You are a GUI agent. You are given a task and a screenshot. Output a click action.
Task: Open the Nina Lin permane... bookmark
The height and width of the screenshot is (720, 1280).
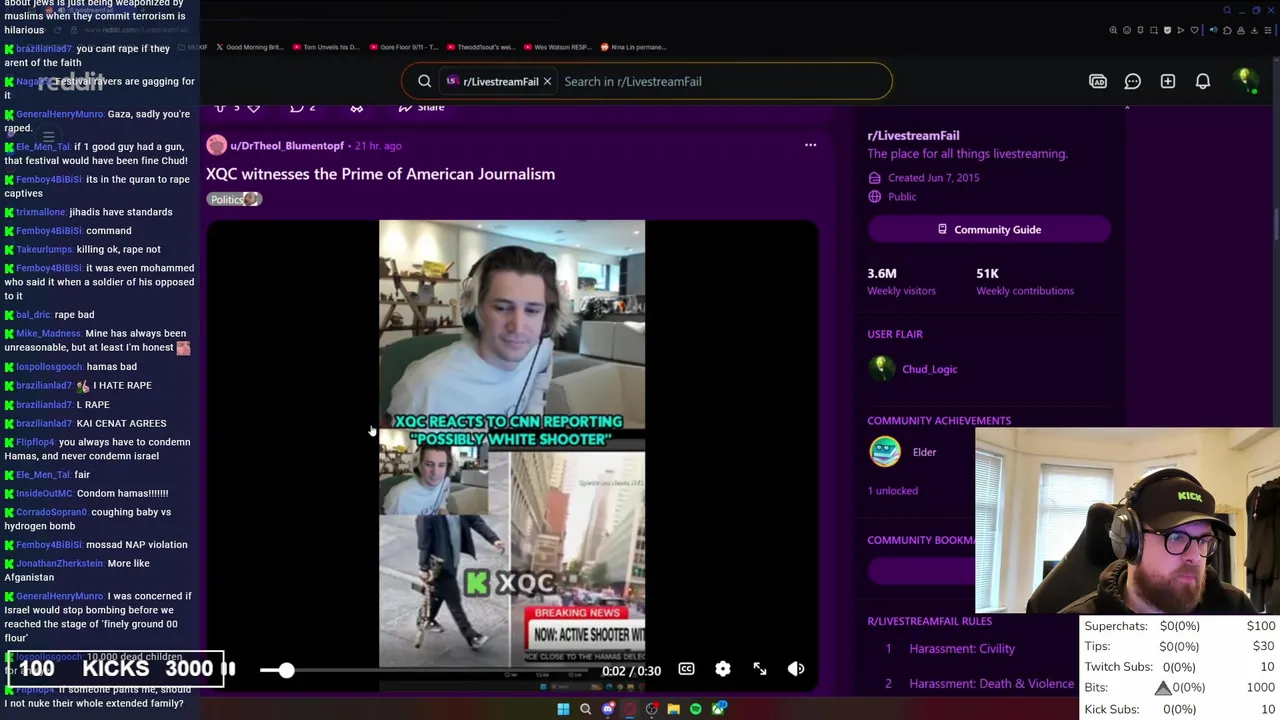[x=633, y=47]
